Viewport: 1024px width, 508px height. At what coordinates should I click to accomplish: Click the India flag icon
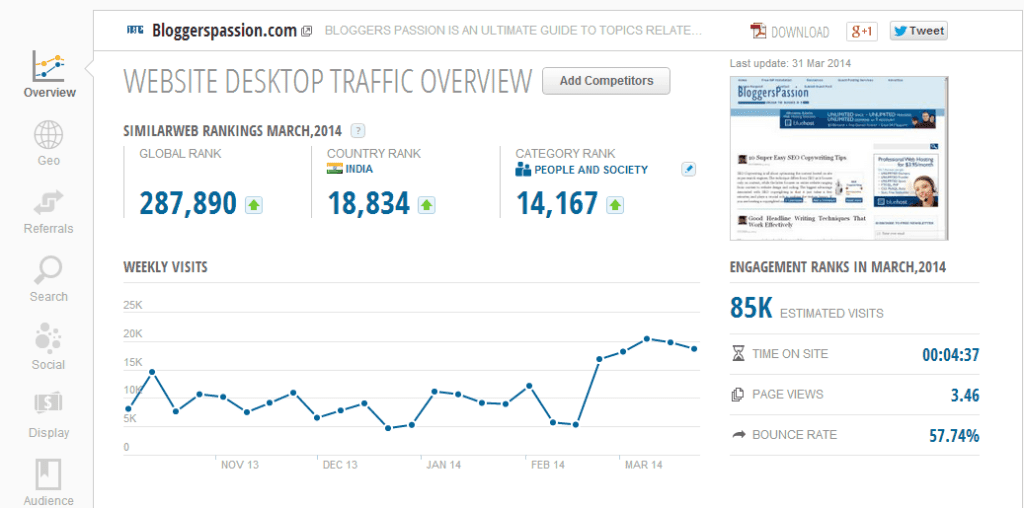coord(334,169)
